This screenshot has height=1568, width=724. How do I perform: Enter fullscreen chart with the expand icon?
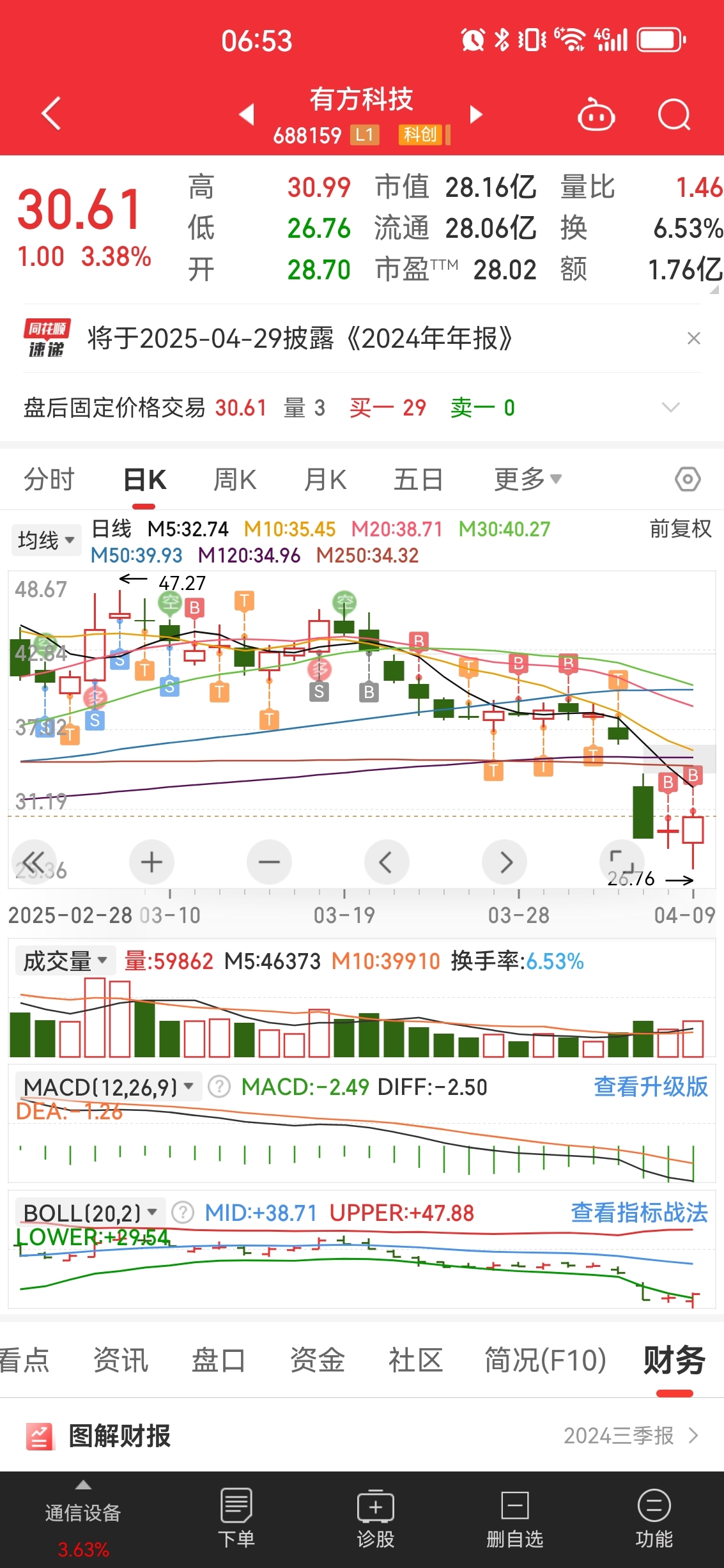click(622, 862)
